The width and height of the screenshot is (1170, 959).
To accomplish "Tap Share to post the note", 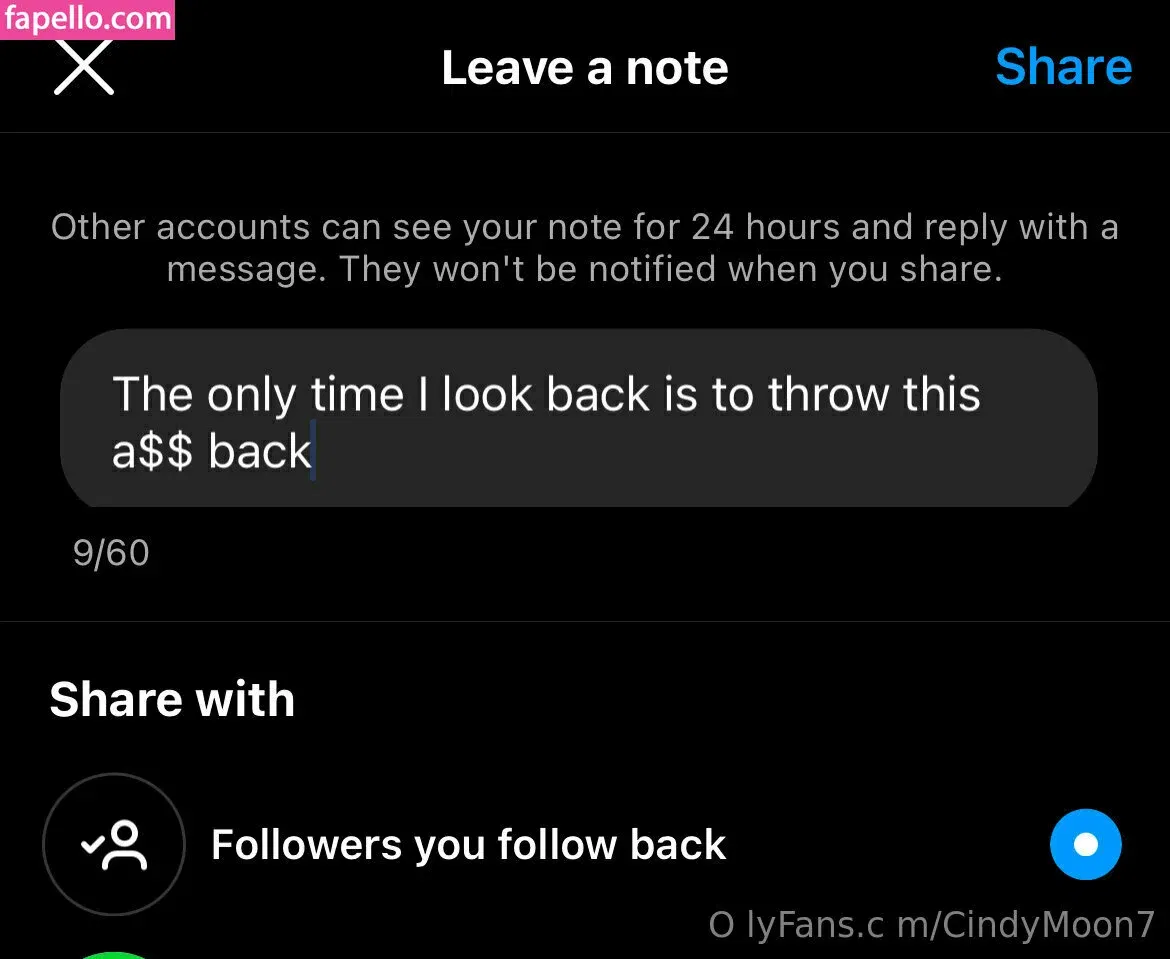I will tap(1063, 67).
